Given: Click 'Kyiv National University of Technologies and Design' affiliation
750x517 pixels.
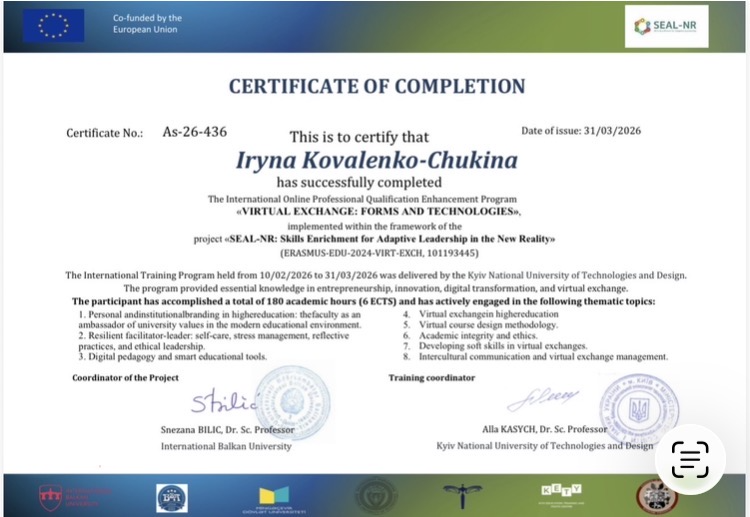Looking at the screenshot, I should click(544, 446).
